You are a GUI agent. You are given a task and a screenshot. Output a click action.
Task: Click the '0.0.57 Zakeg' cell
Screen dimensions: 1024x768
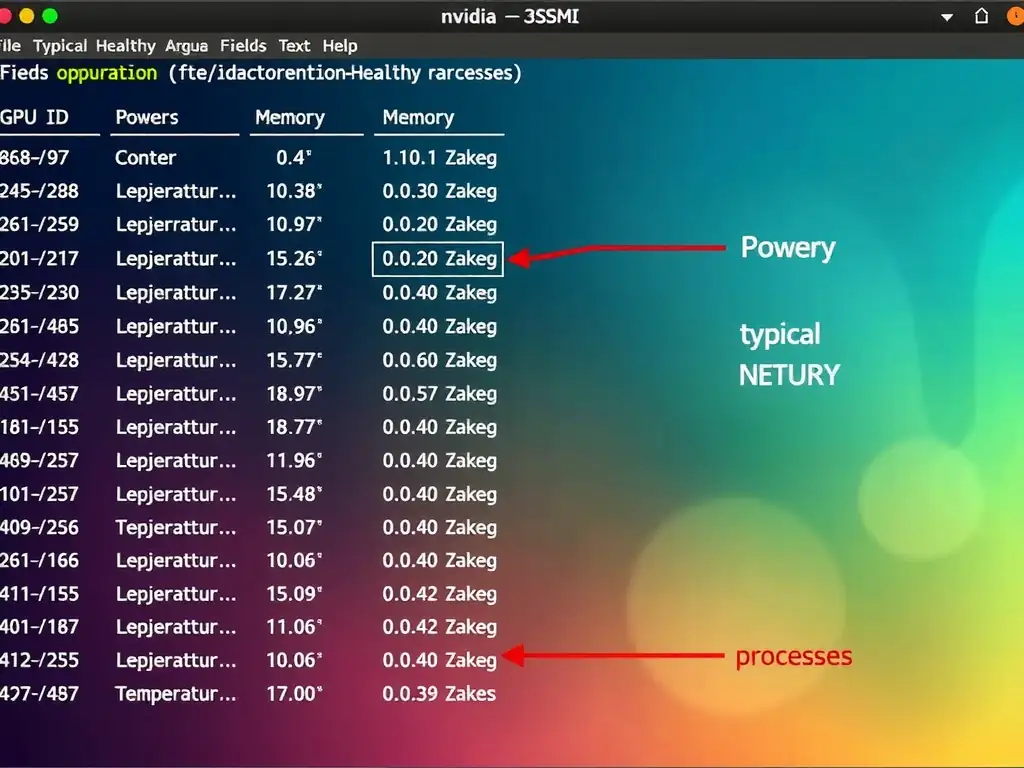440,394
